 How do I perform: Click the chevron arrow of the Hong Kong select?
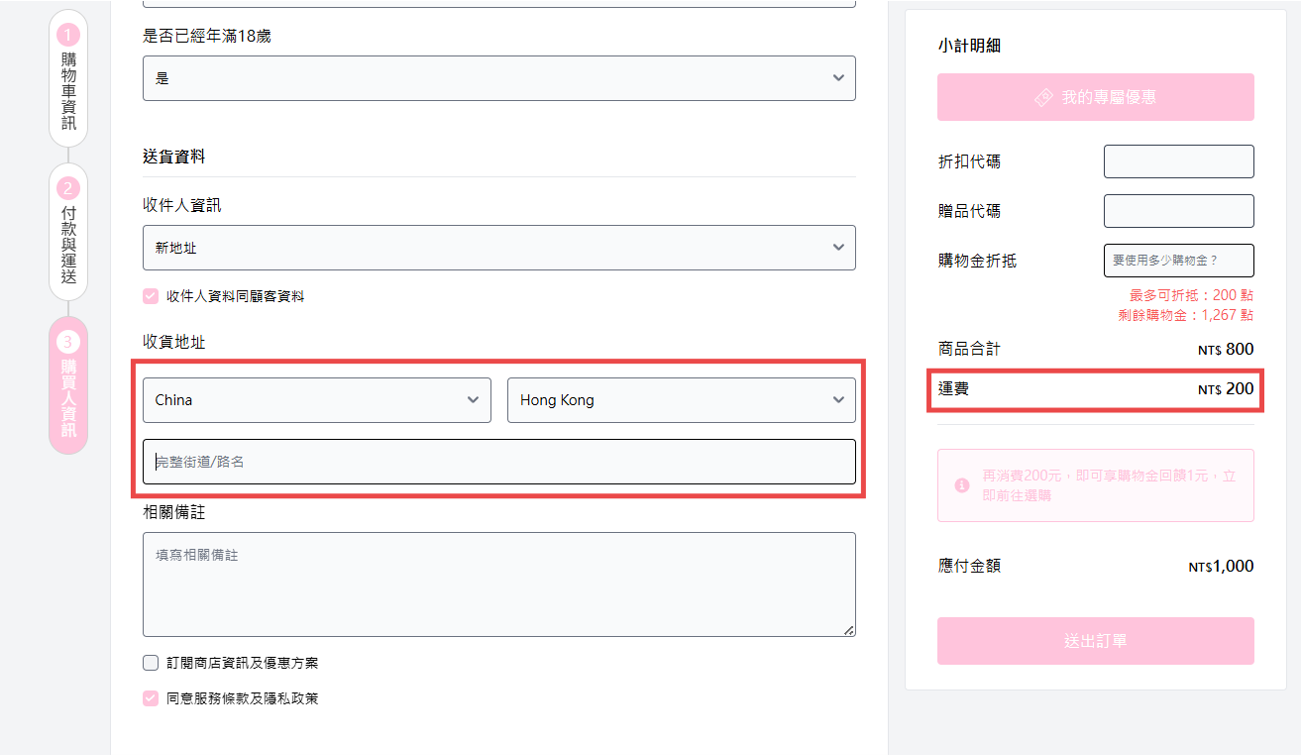[x=838, y=400]
